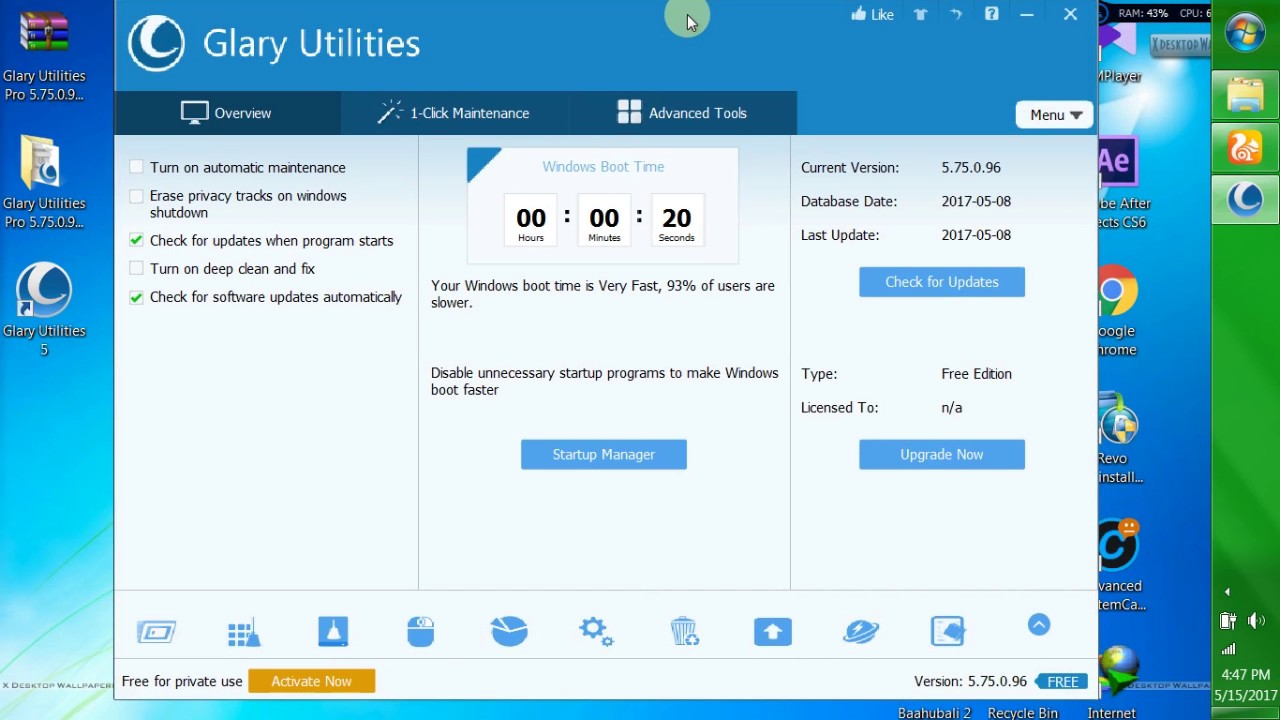The image size is (1280, 720).
Task: Click the Check for Updates button
Action: pos(942,282)
